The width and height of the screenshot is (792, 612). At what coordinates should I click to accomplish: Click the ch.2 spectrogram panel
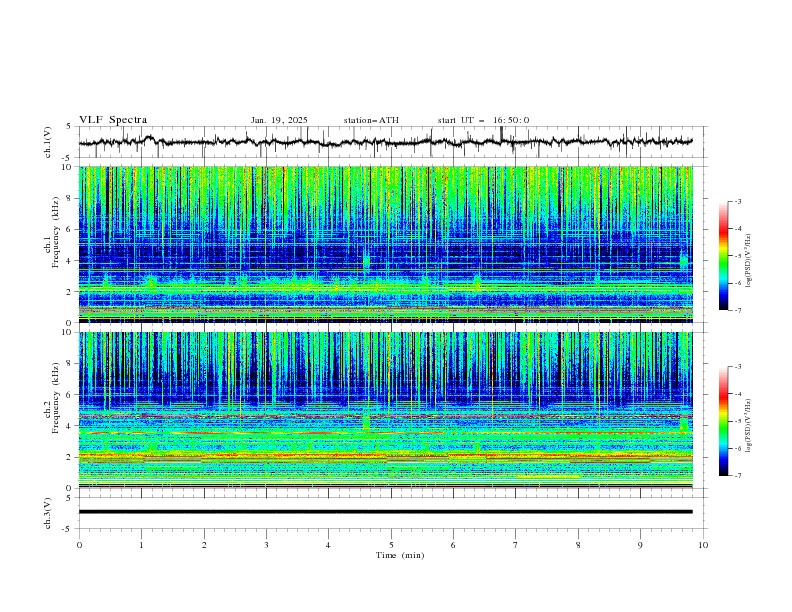point(386,410)
